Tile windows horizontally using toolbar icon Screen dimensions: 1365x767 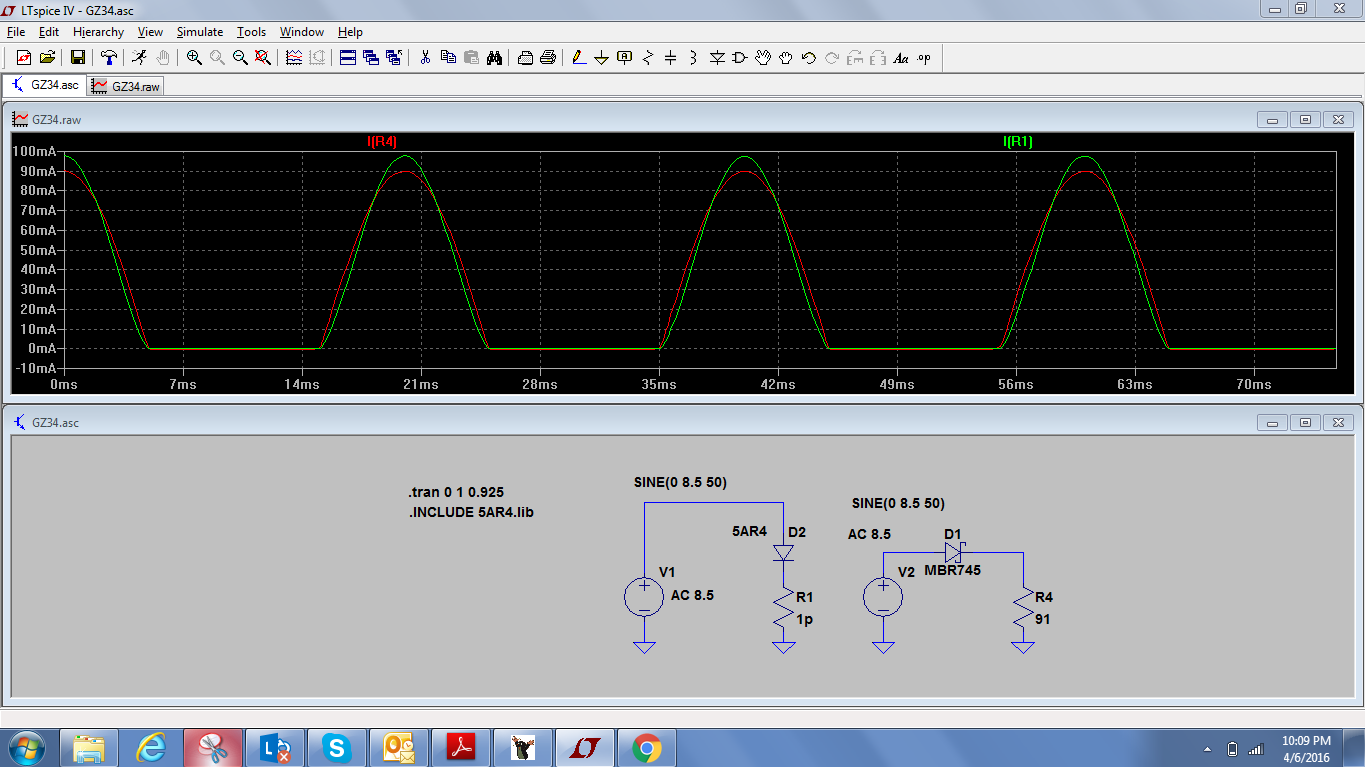coord(348,58)
